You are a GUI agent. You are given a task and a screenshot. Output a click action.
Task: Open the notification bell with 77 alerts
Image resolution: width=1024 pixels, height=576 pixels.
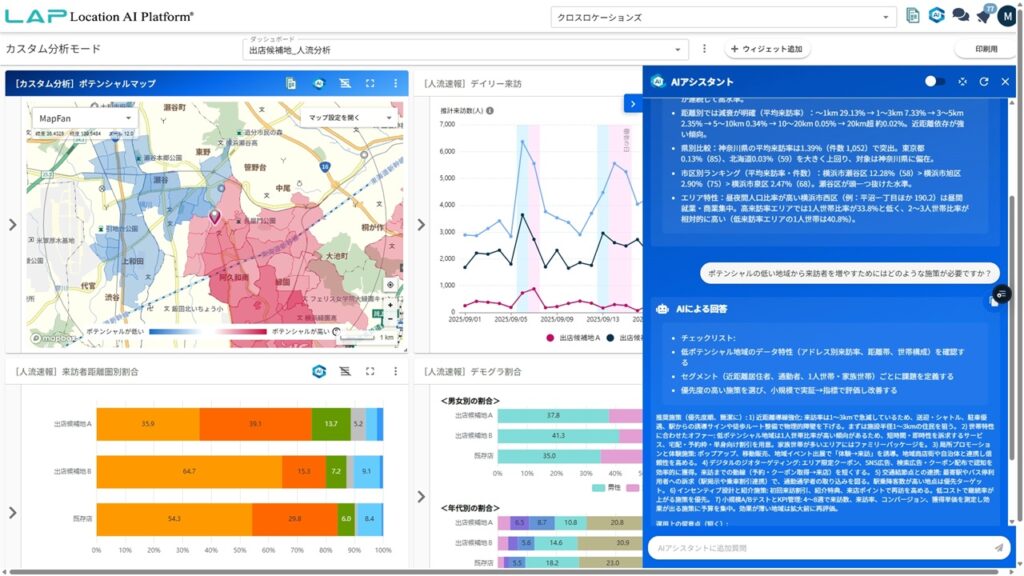[983, 14]
